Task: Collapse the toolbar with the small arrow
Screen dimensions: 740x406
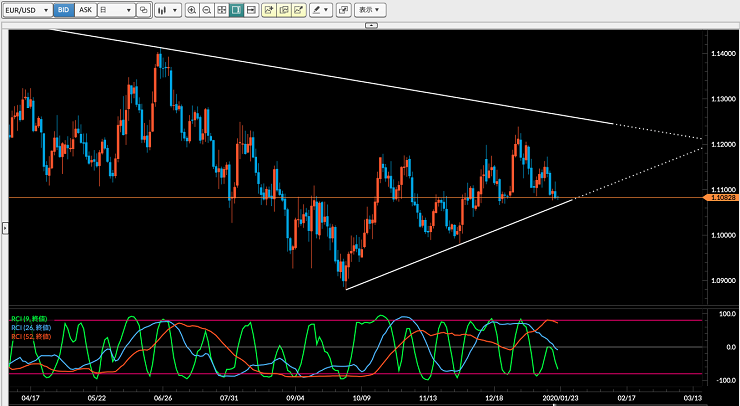Action: 371,25
